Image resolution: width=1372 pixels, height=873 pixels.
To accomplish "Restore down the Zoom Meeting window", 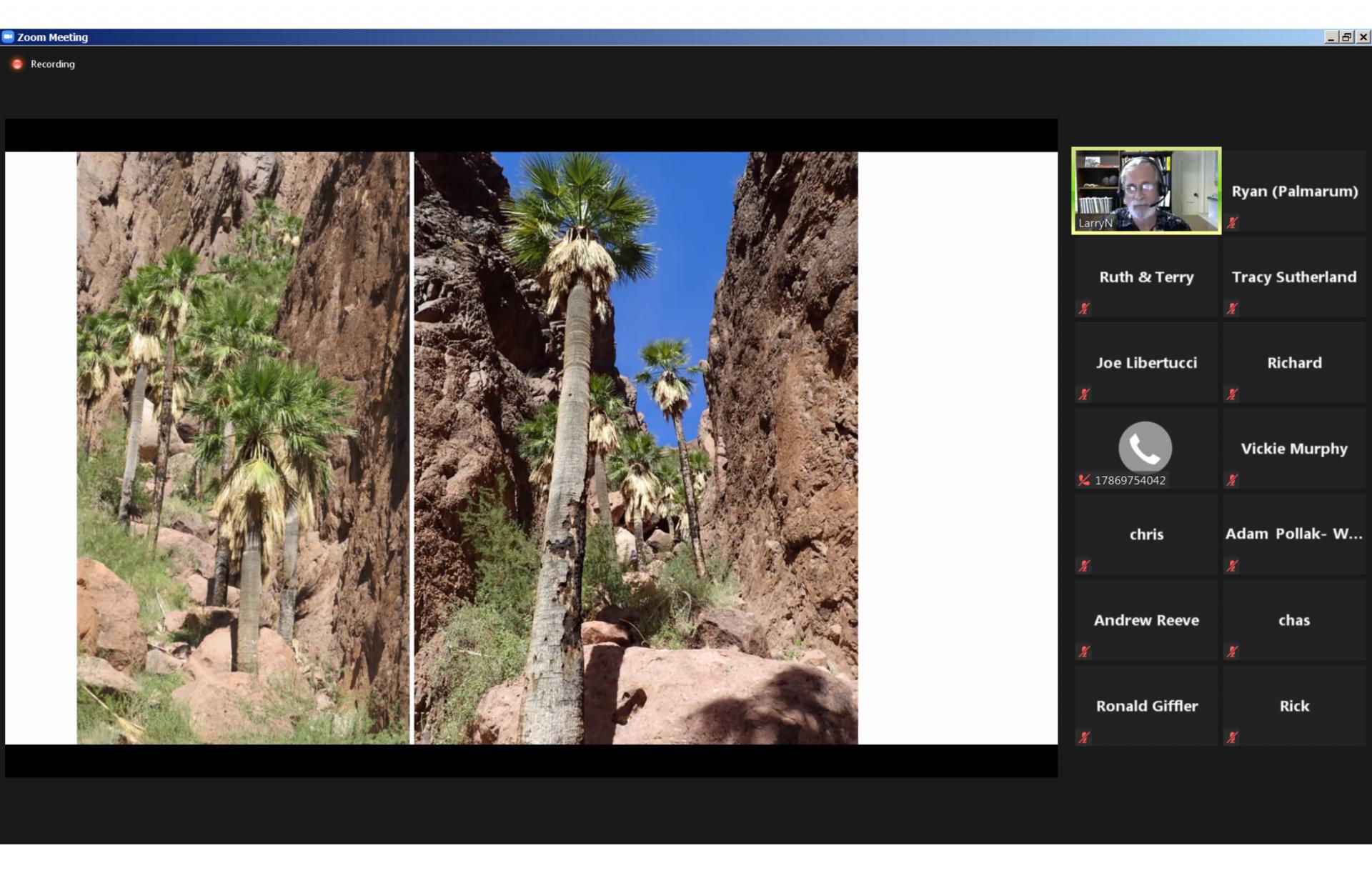I will click(1347, 37).
